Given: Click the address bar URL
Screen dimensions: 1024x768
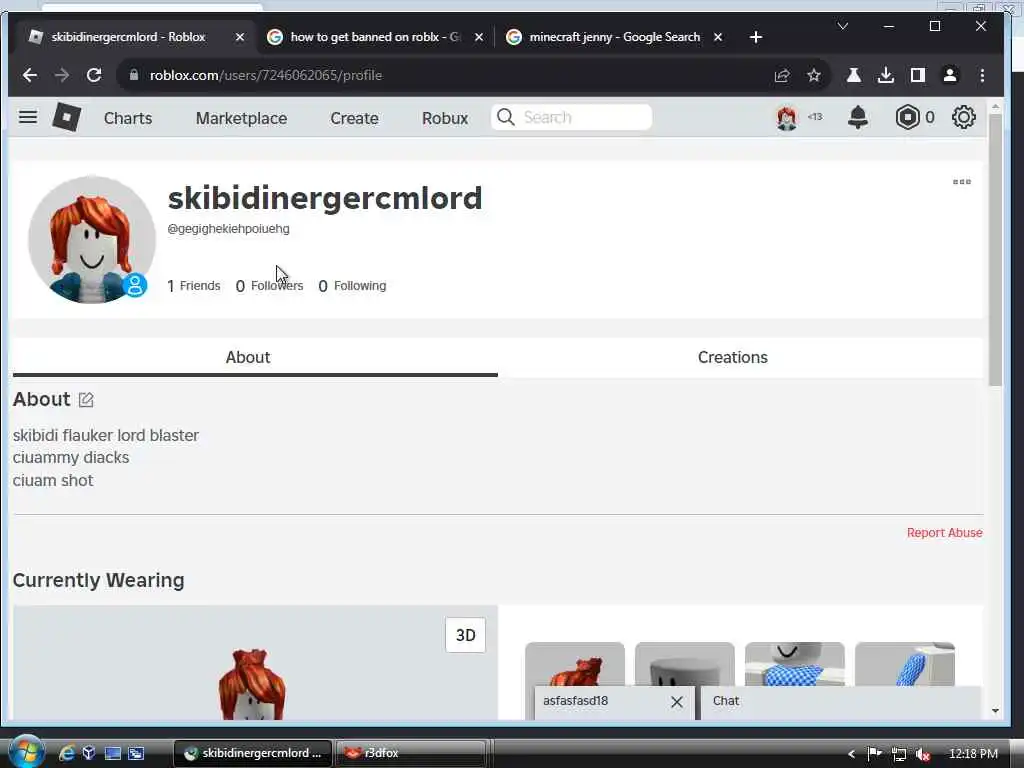Looking at the screenshot, I should click(x=266, y=75).
